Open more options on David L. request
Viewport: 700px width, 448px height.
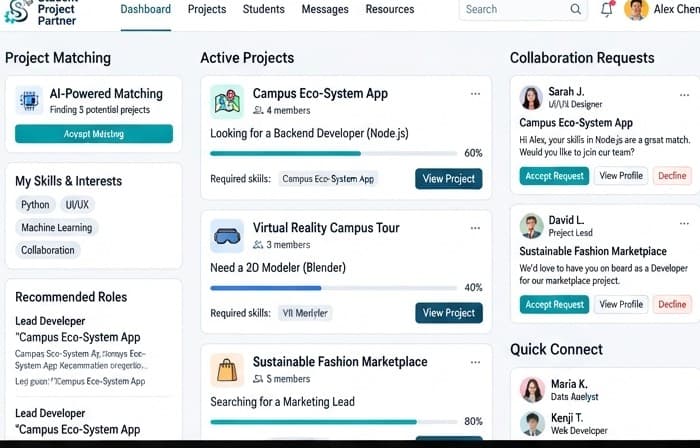(x=684, y=224)
